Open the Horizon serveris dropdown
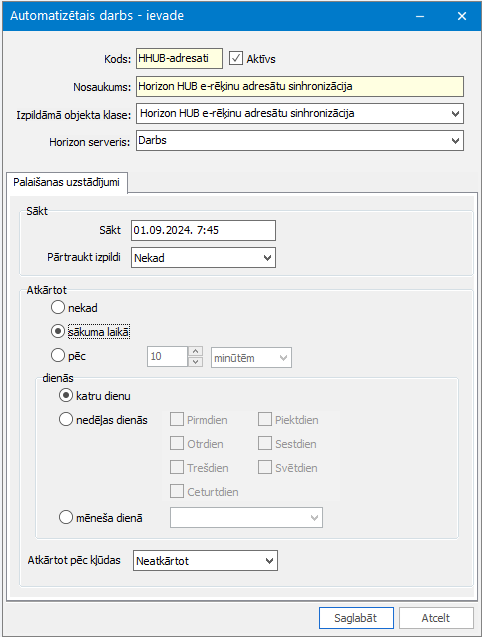Viewport: 482px width, 638px height. (x=300, y=140)
